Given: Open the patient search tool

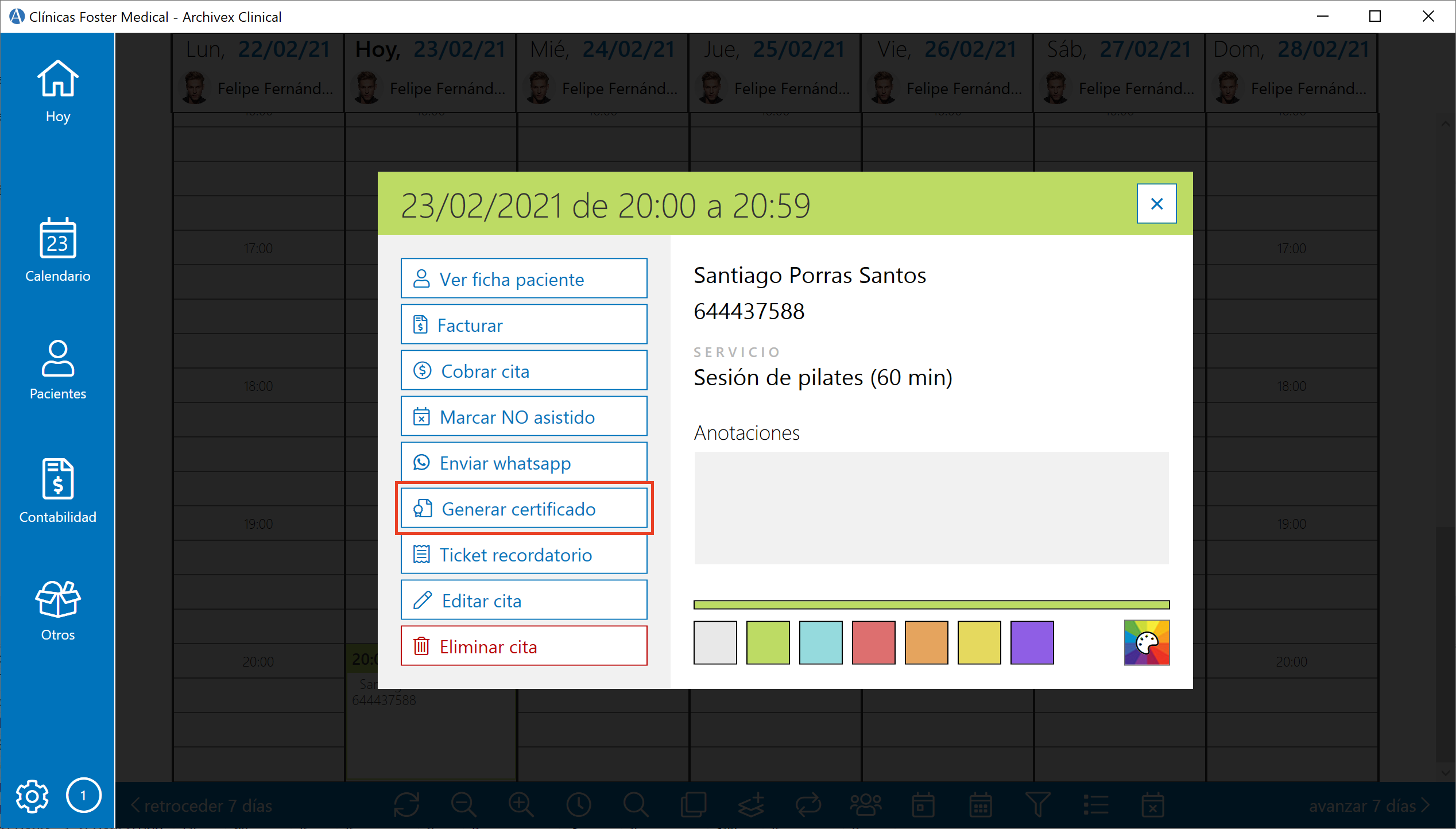Looking at the screenshot, I should click(636, 805).
